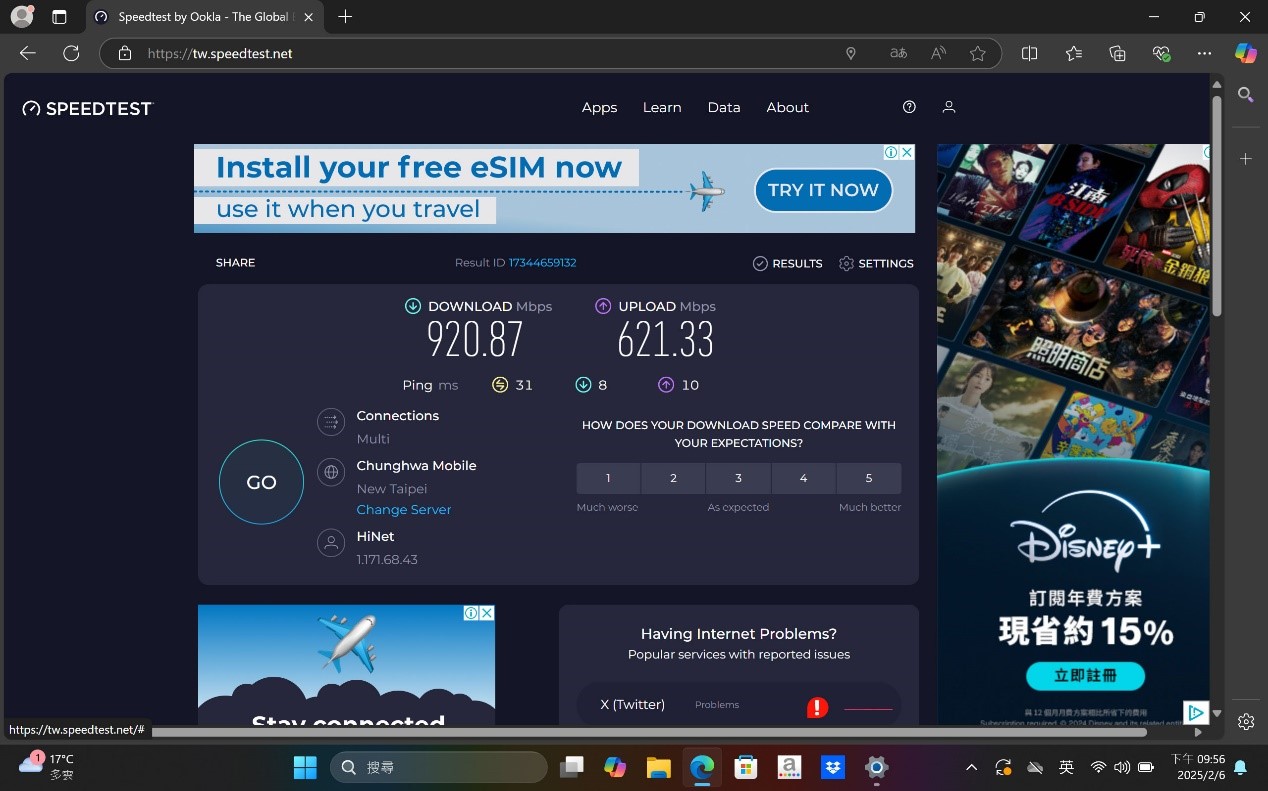The width and height of the screenshot is (1268, 791).
Task: Rate download speed 1 Much worse
Action: click(608, 478)
